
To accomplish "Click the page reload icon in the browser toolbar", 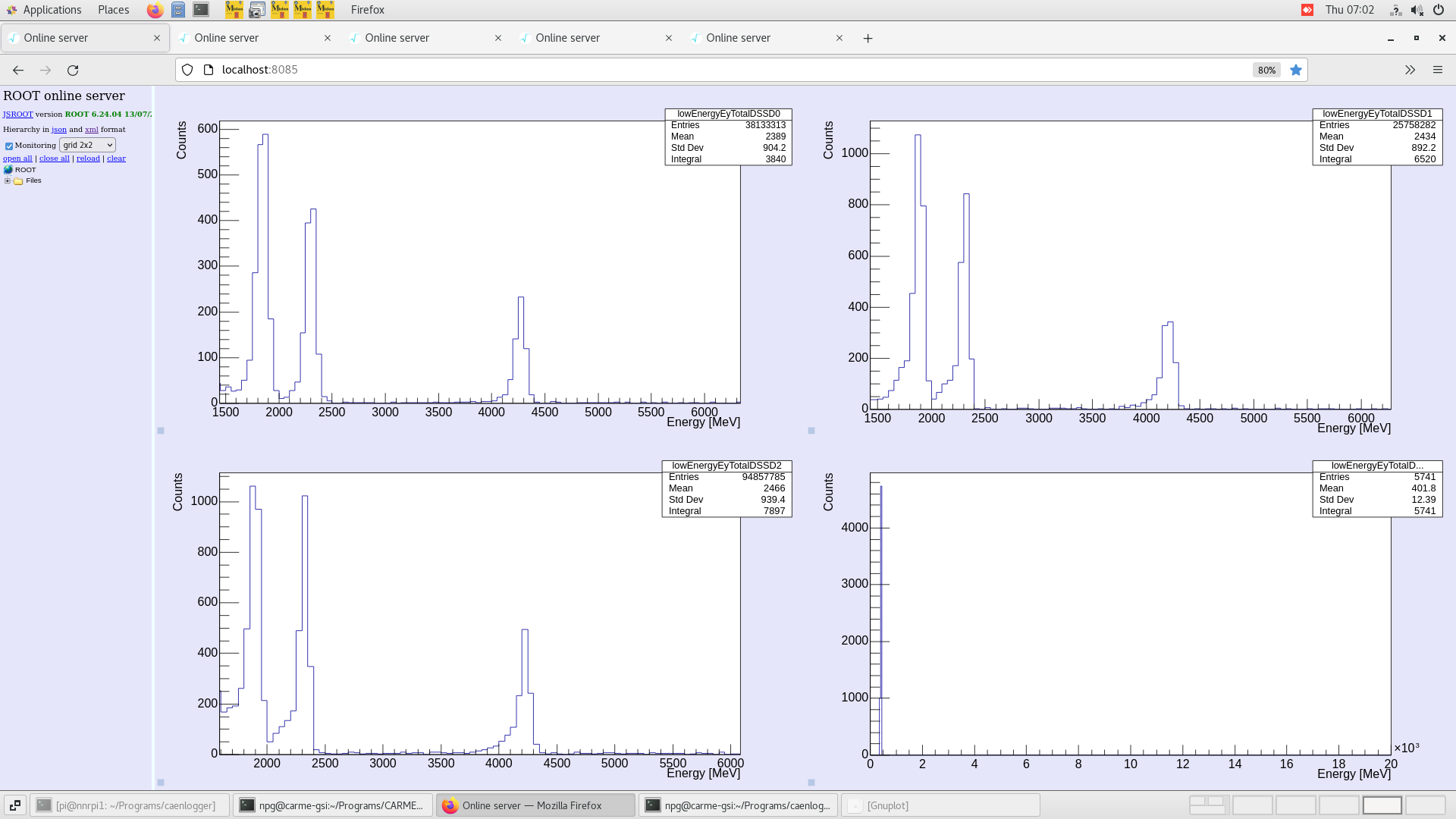I will coord(74,70).
